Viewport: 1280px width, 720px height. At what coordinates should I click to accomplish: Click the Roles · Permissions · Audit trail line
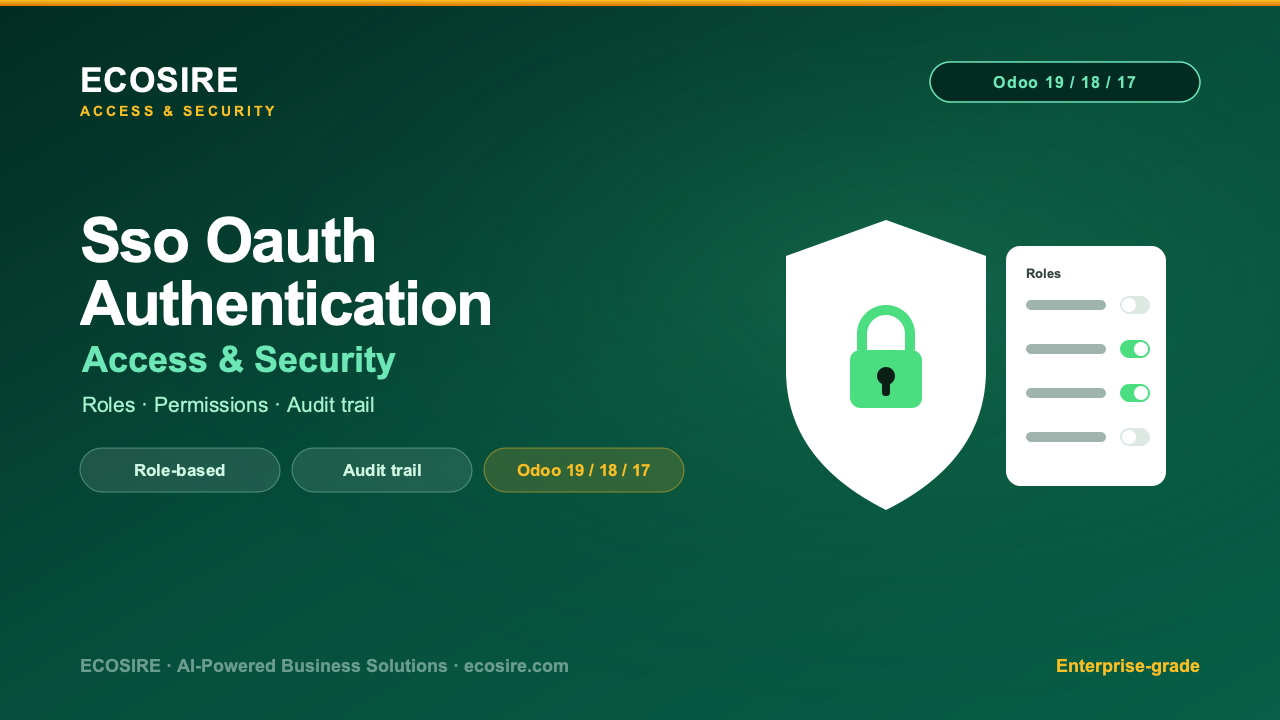tap(228, 405)
